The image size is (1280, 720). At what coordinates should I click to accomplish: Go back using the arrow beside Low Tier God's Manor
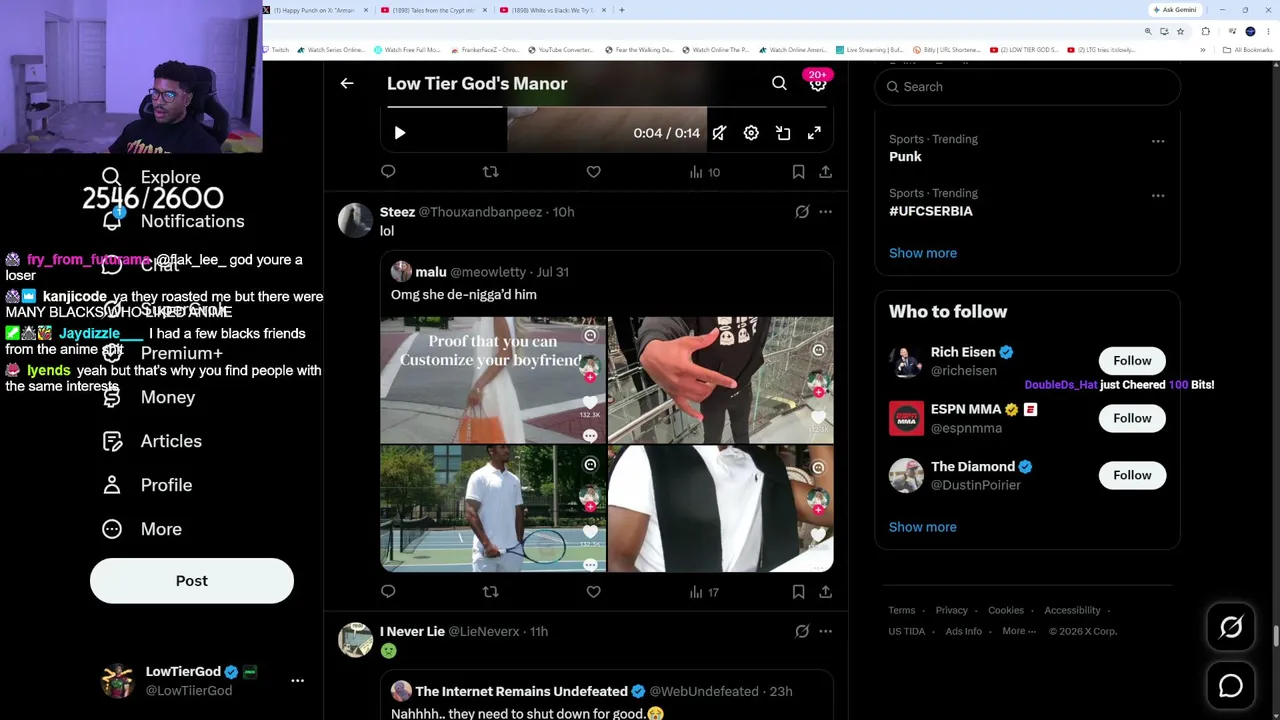coord(347,84)
